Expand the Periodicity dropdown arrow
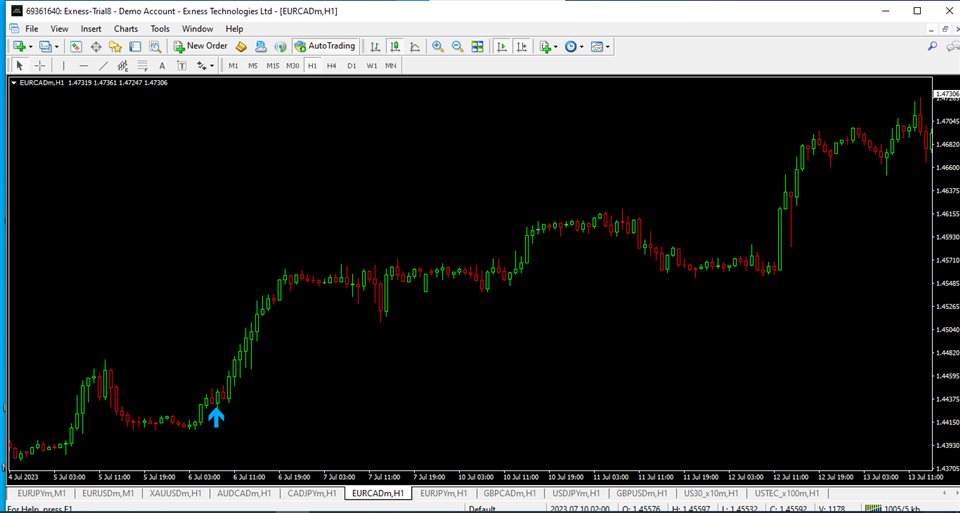Image resolution: width=960 pixels, height=513 pixels. (x=582, y=47)
